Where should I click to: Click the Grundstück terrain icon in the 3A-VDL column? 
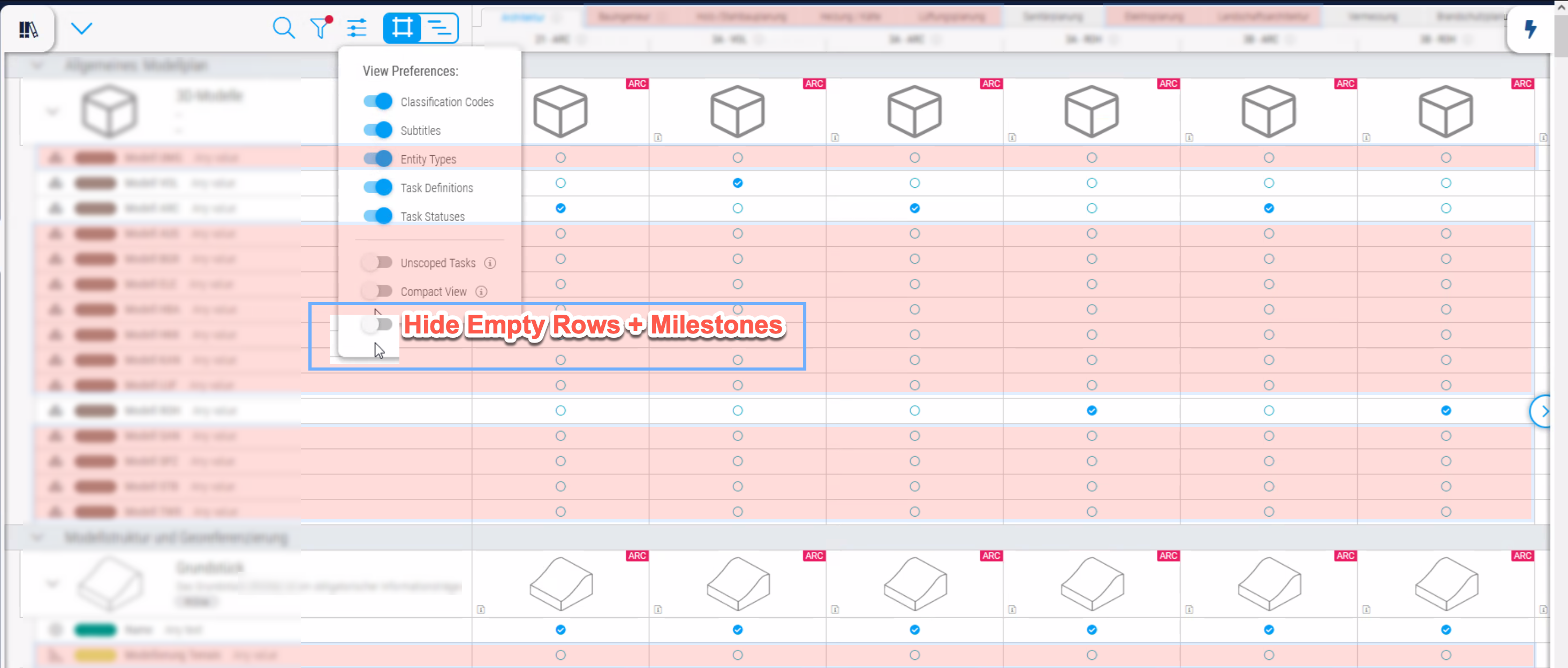[x=738, y=583]
